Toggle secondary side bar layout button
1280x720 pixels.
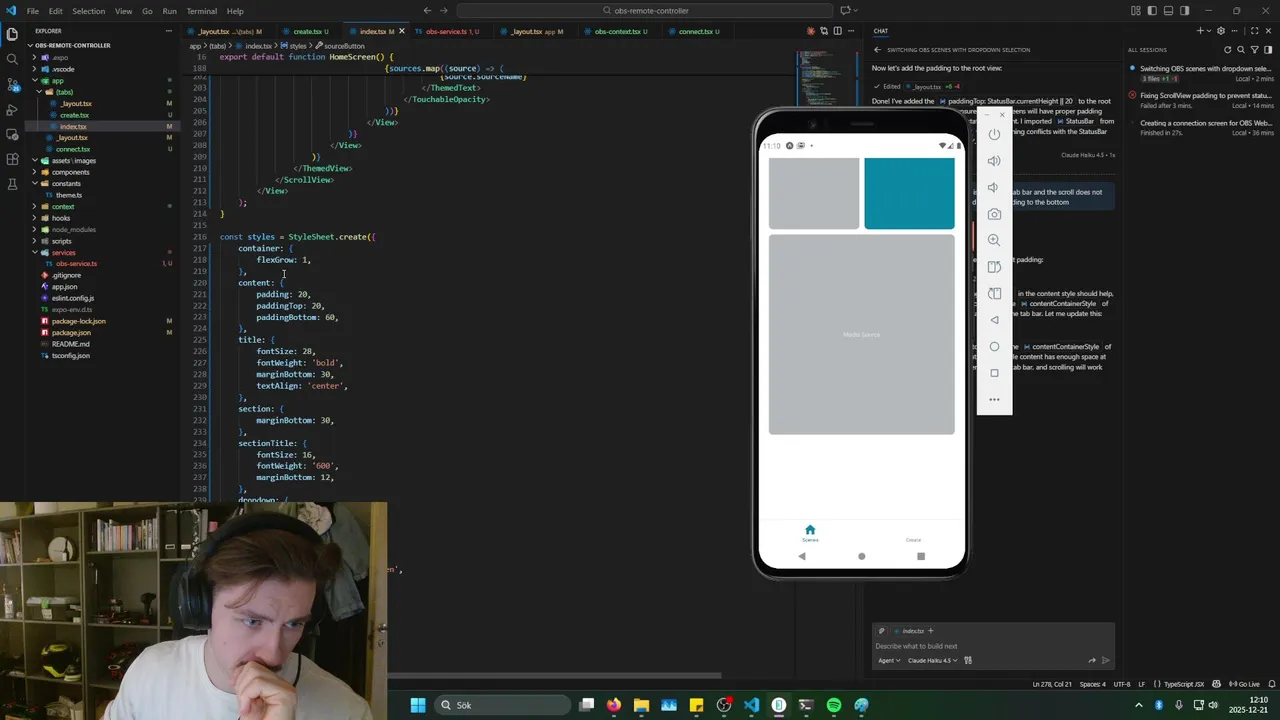pyautogui.click(x=1184, y=11)
